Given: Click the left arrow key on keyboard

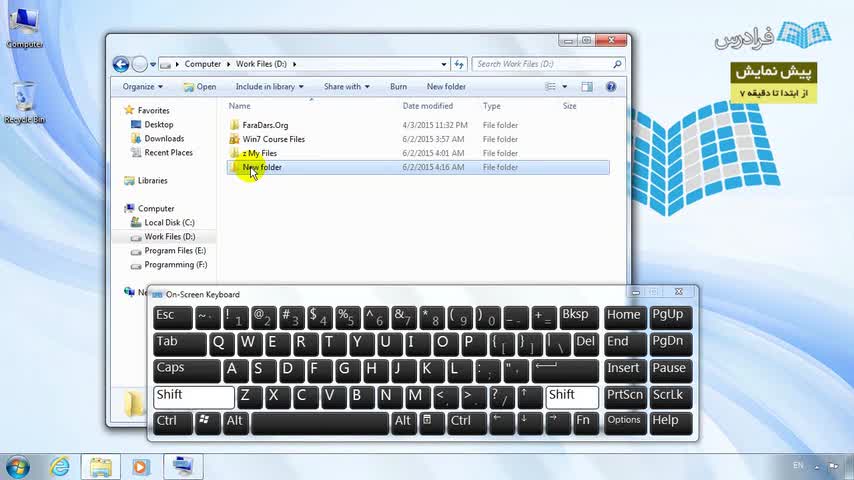Looking at the screenshot, I should tap(502, 423).
